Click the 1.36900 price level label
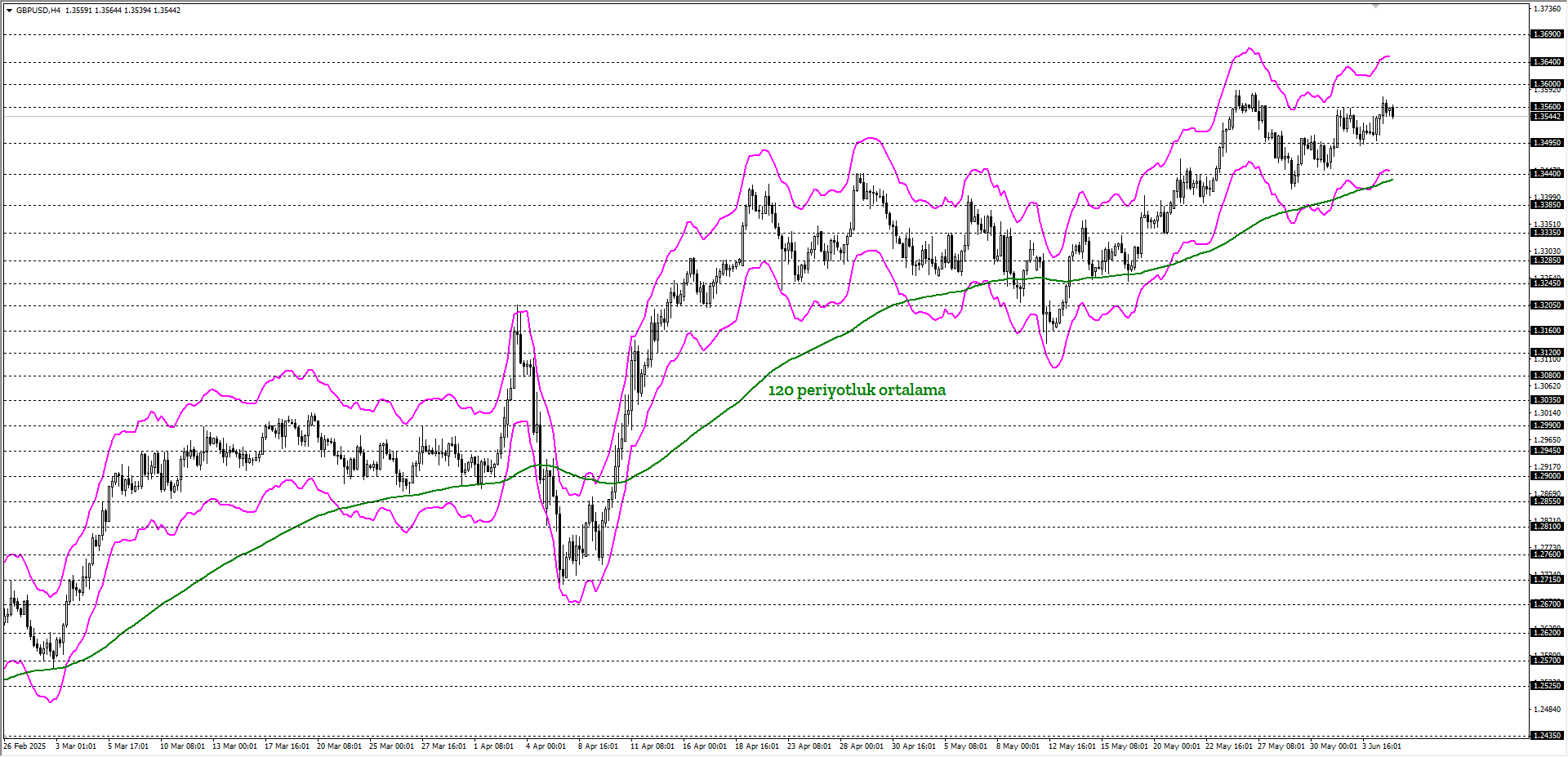The height and width of the screenshot is (757, 1568). click(x=1546, y=34)
